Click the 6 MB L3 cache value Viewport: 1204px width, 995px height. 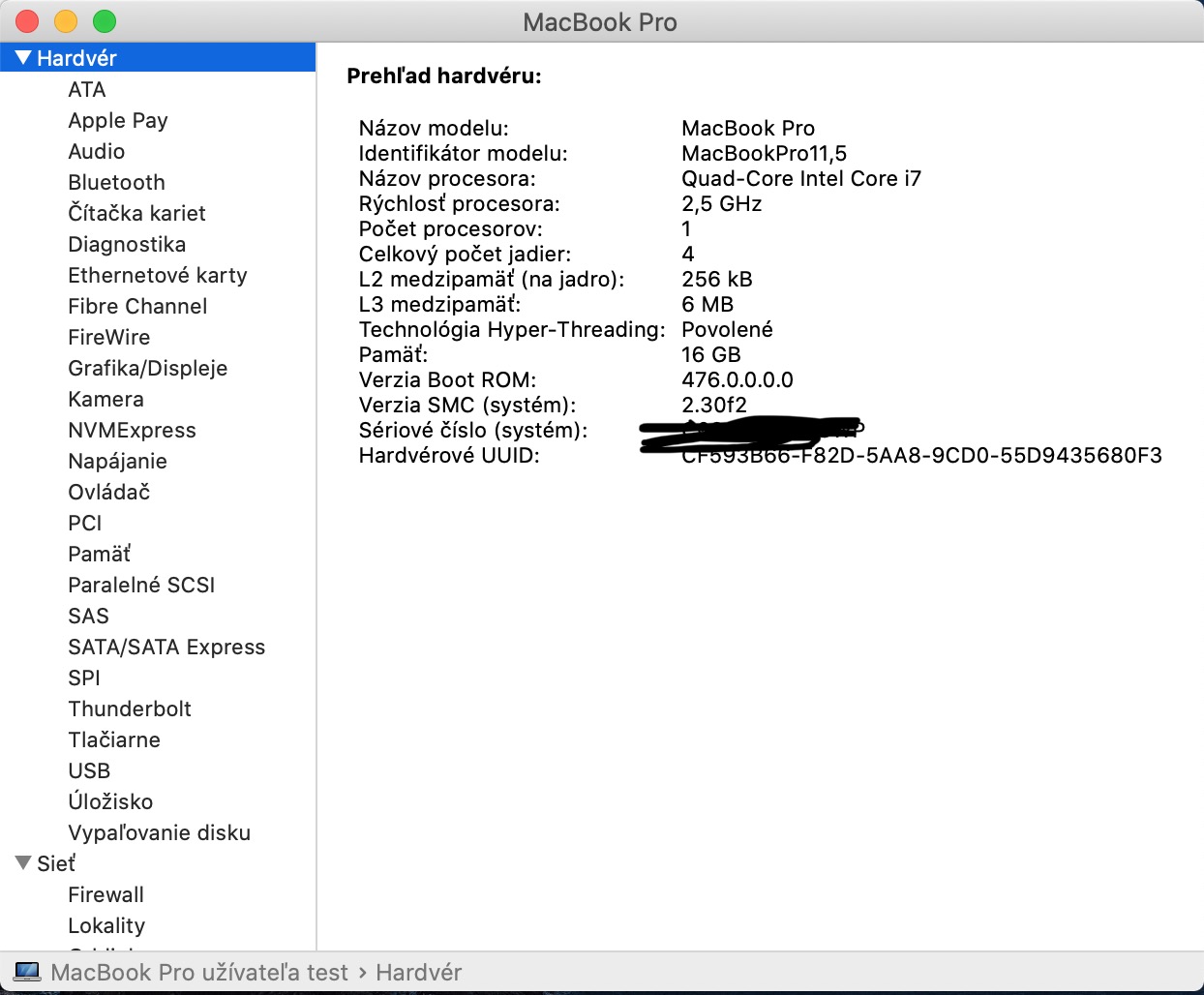[707, 304]
